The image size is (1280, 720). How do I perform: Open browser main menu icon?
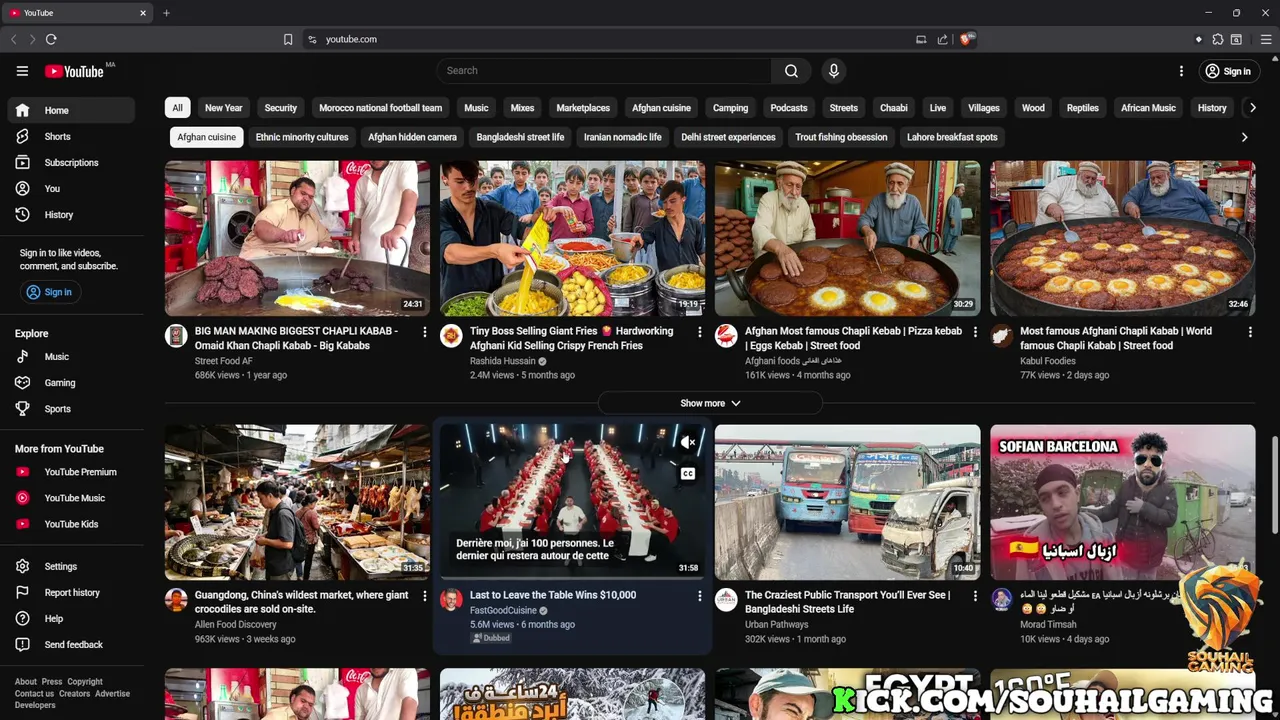[1266, 39]
